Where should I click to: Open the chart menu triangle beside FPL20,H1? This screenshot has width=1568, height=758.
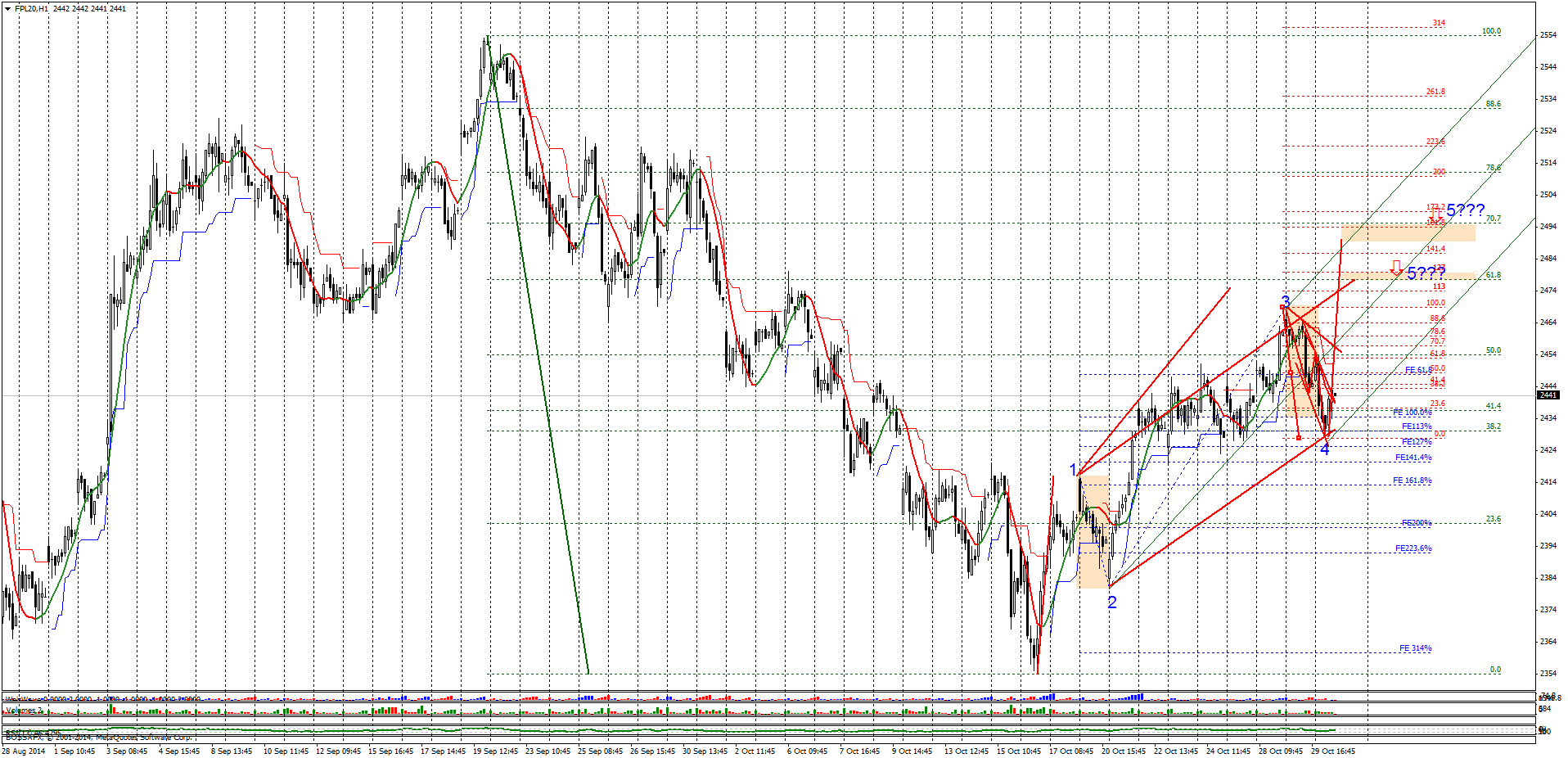coord(7,8)
